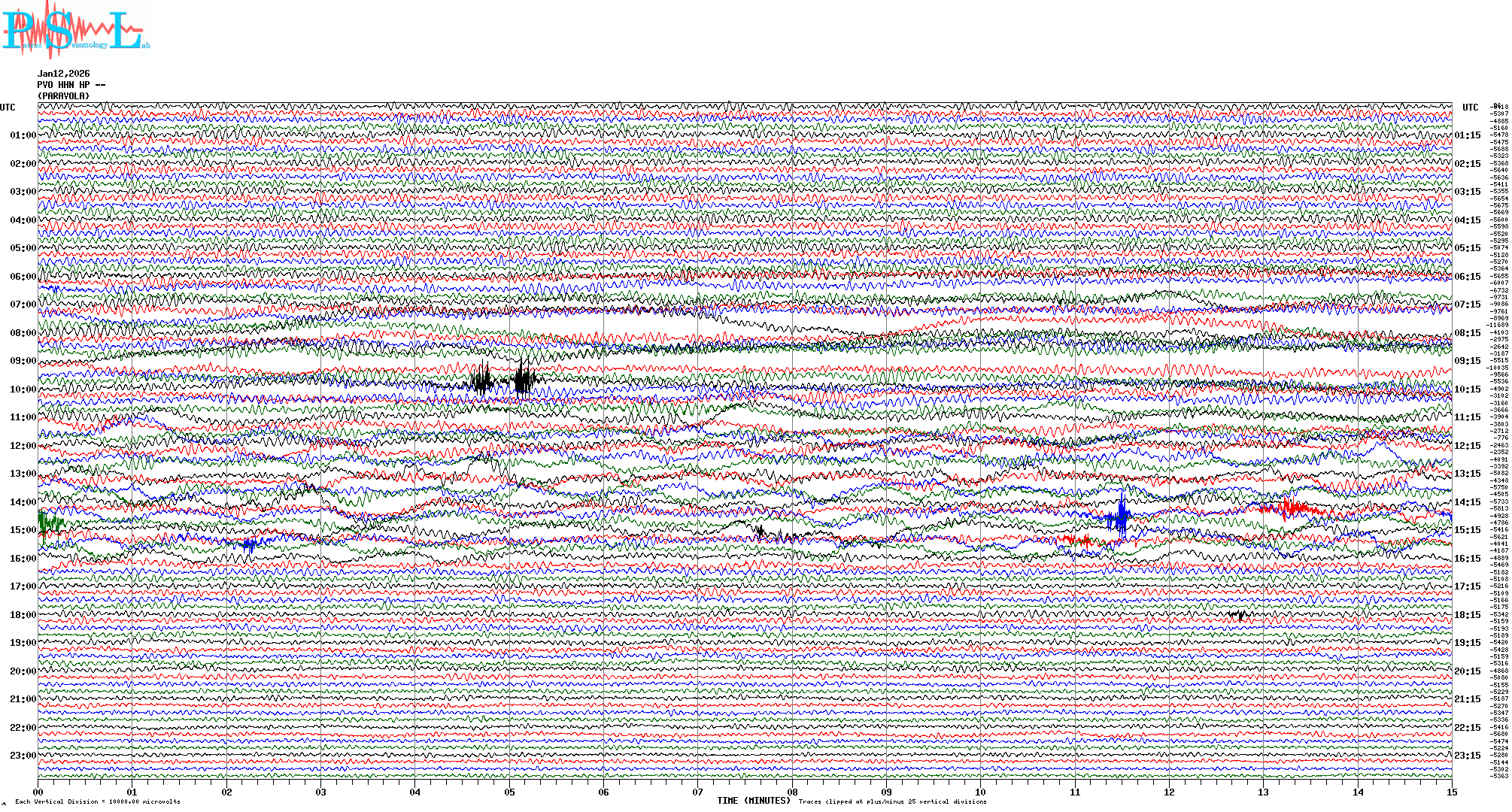Click the right UTC axis header
Viewport: 1512px width, 812px height.
1470,108
